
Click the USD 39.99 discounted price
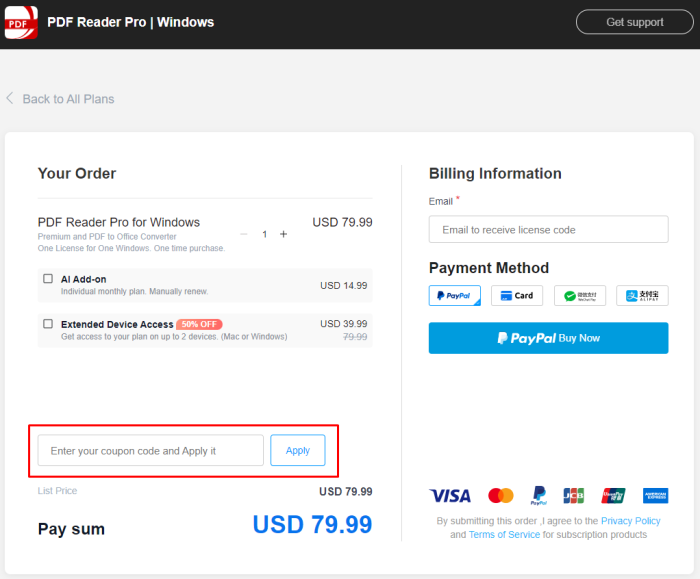click(x=343, y=324)
